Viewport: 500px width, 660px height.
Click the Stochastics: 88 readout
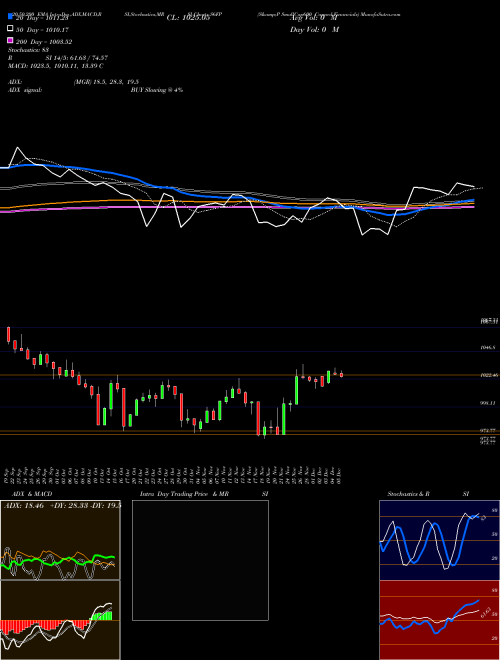point(29,50)
